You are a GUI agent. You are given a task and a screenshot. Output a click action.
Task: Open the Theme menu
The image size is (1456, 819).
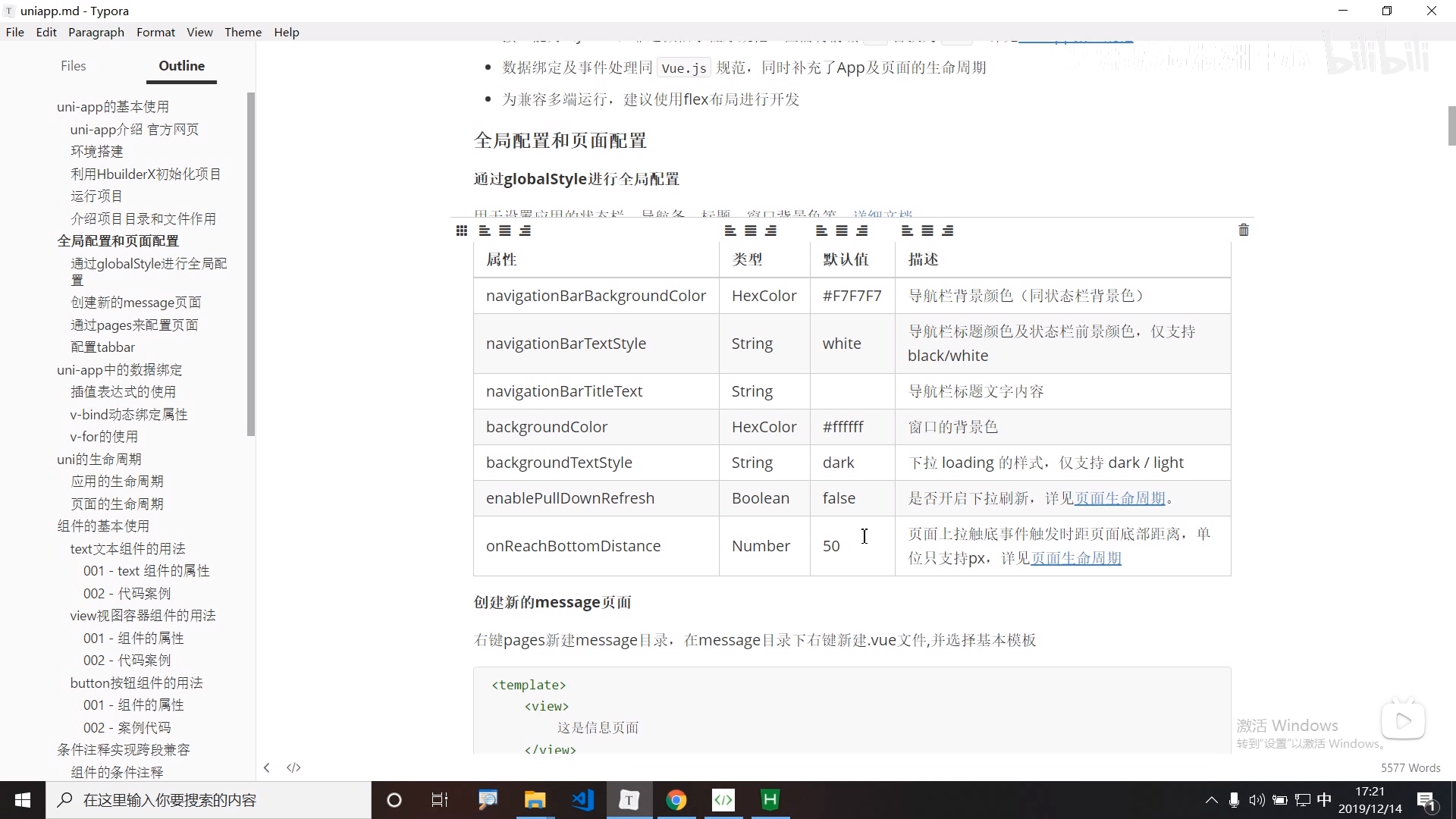pyautogui.click(x=243, y=32)
